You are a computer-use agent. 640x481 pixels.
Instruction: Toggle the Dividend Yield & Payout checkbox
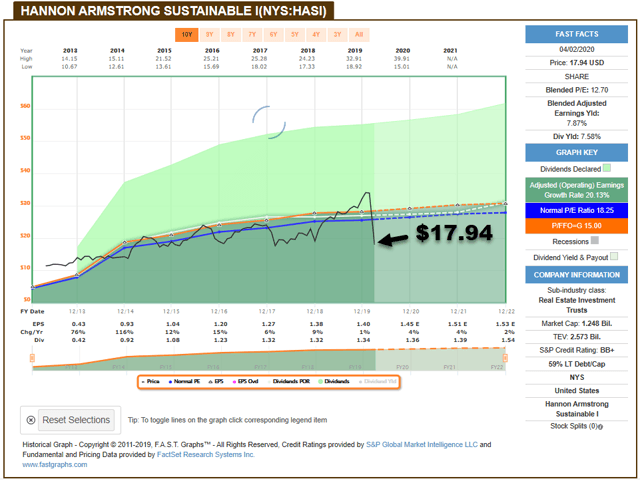click(x=614, y=256)
